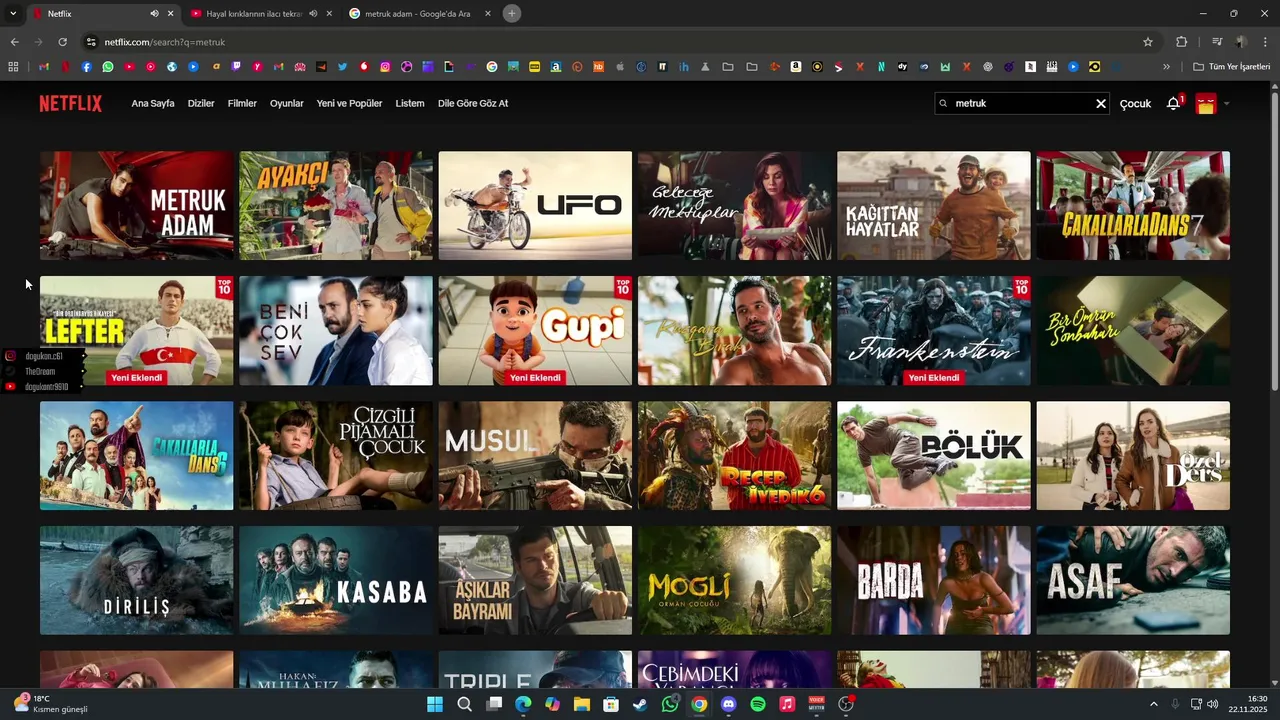The width and height of the screenshot is (1280, 720).
Task: Click the search field containing metruk
Action: coord(1022,103)
